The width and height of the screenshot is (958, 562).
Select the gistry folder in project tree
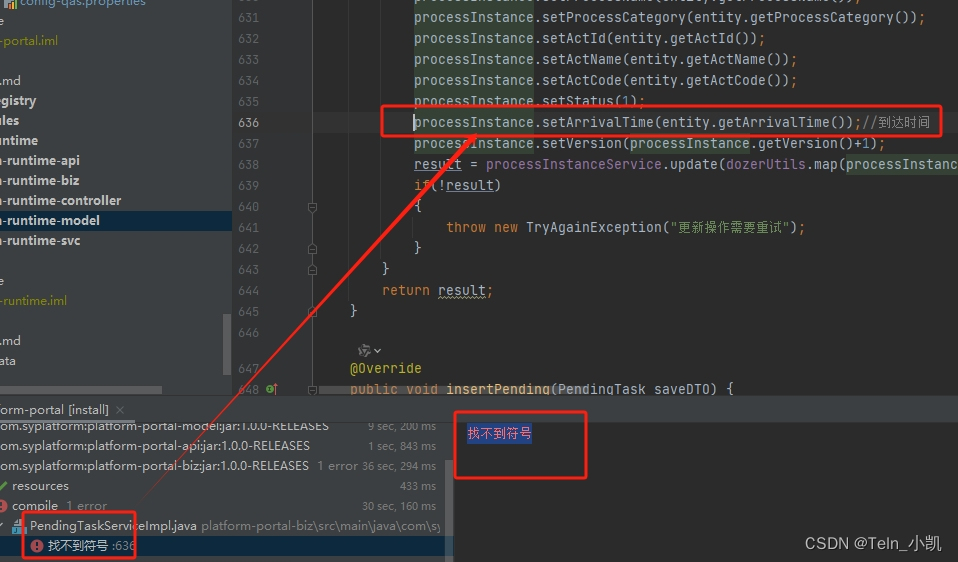[x=18, y=101]
